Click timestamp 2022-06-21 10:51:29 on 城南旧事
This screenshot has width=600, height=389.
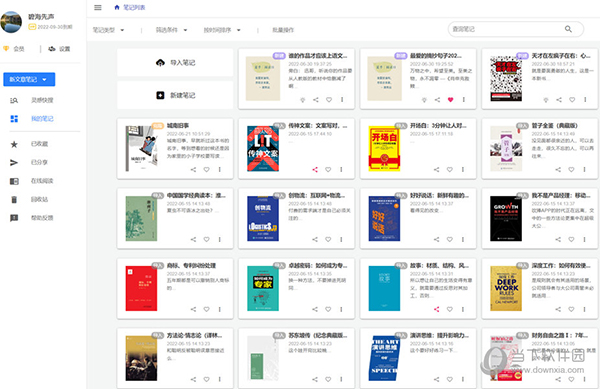click(188, 134)
